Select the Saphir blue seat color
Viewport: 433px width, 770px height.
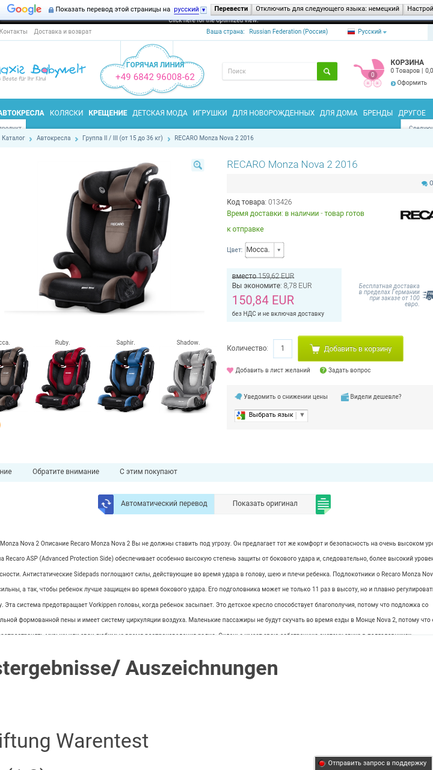pyautogui.click(x=126, y=375)
